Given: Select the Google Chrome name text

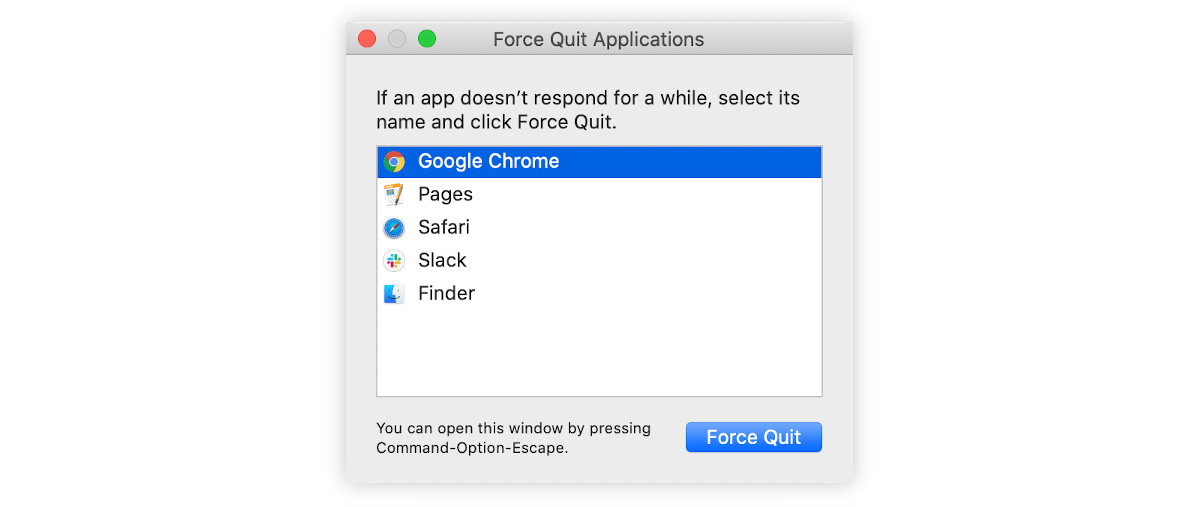Looking at the screenshot, I should (x=488, y=161).
